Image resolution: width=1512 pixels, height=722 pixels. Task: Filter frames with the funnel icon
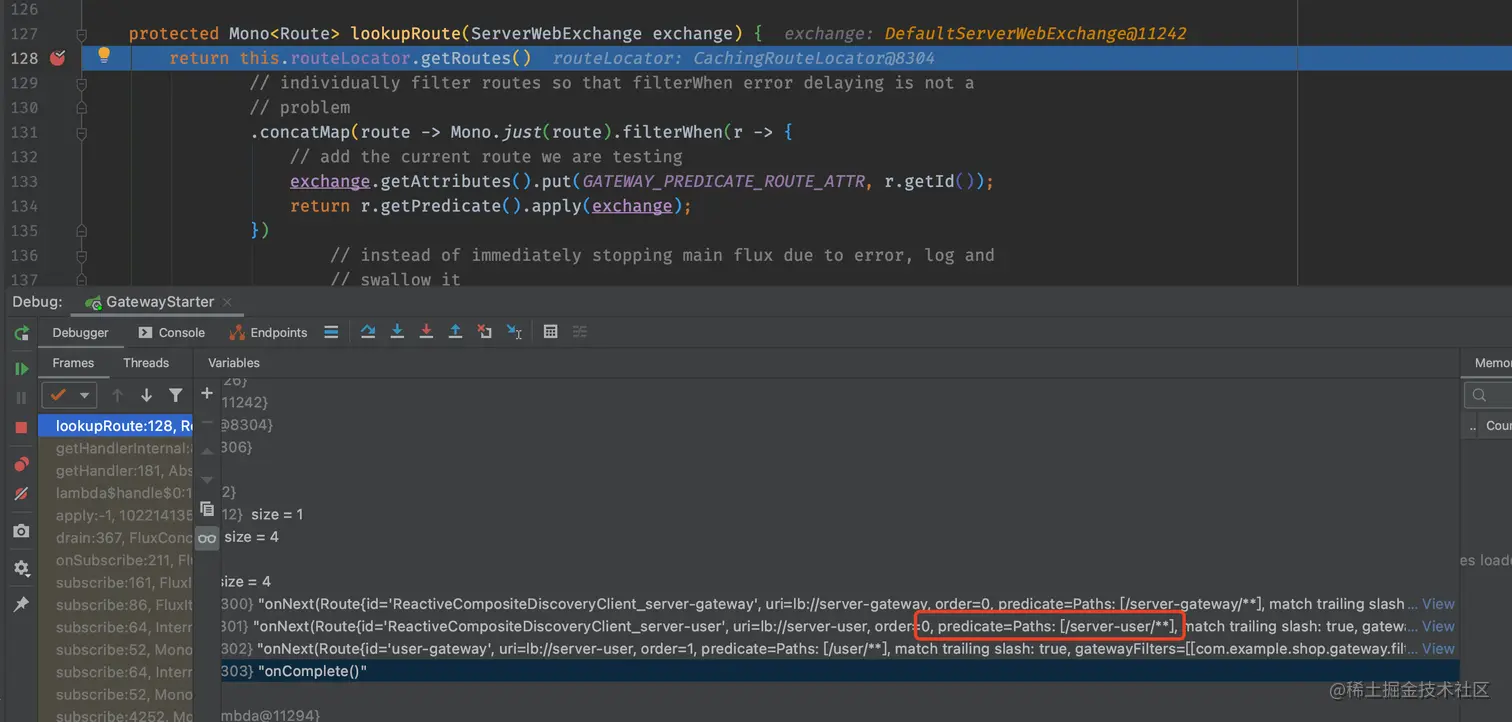pos(176,395)
